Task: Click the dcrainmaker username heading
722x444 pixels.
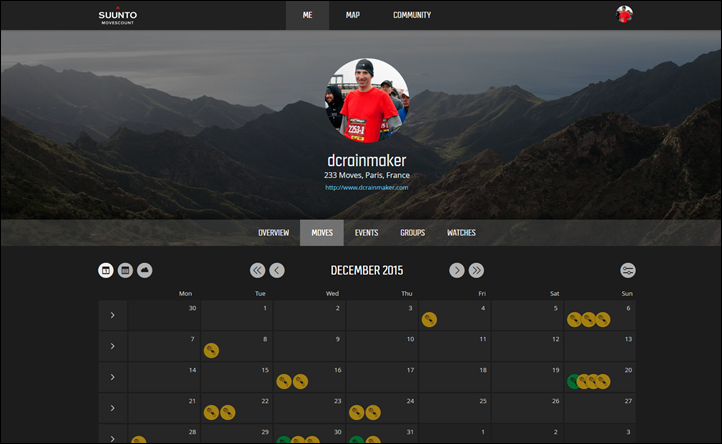Action: pyautogui.click(x=367, y=160)
